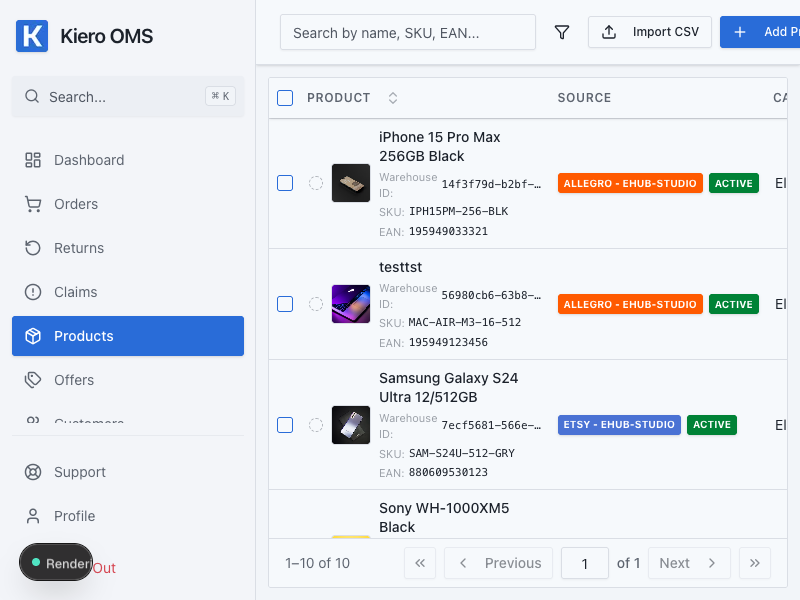Click the Import CSV upload icon
This screenshot has height=600, width=800.
(x=609, y=32)
